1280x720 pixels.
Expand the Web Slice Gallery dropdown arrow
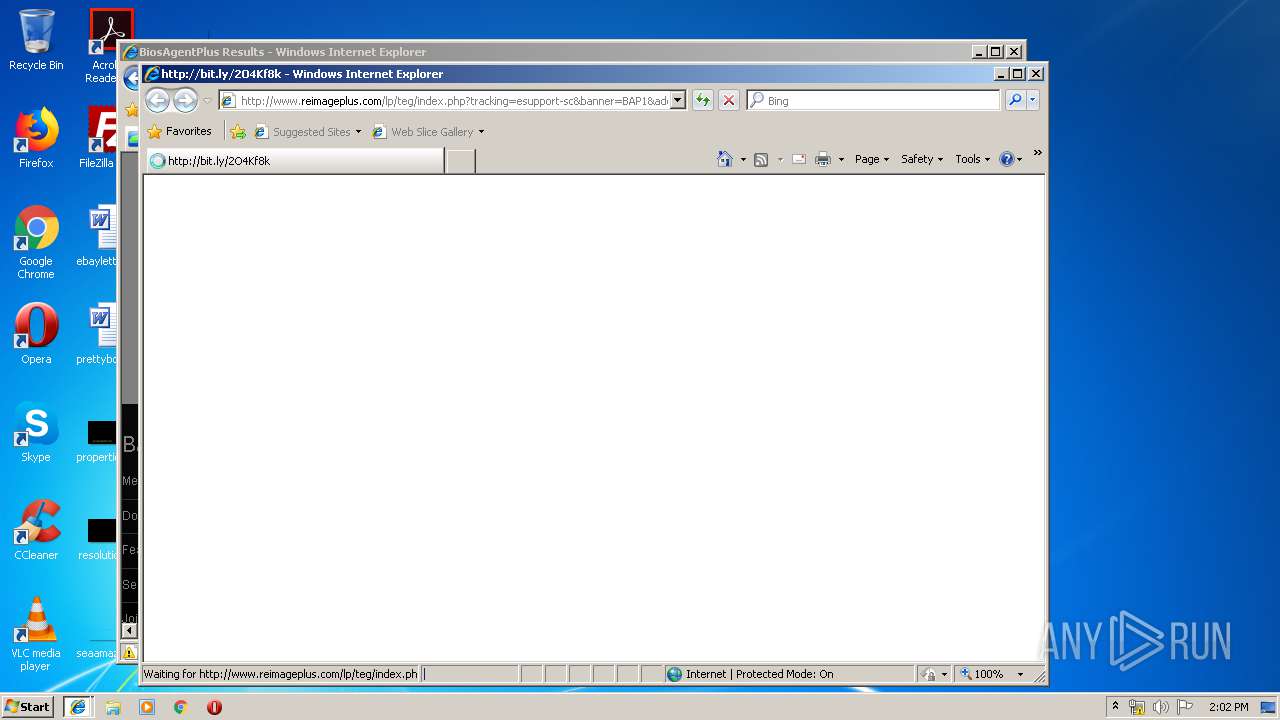[481, 132]
